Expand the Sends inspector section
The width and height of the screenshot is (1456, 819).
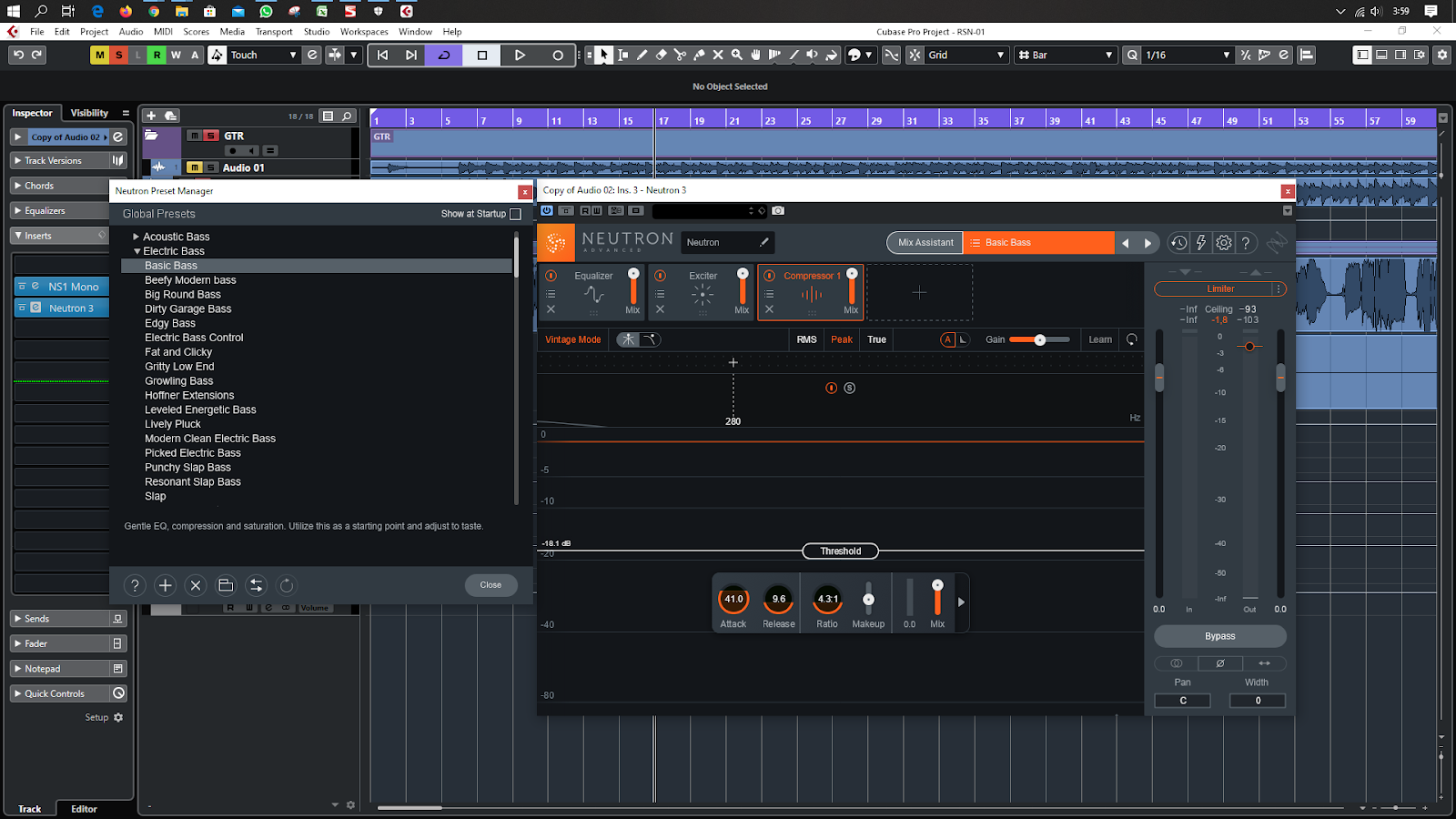click(x=17, y=619)
